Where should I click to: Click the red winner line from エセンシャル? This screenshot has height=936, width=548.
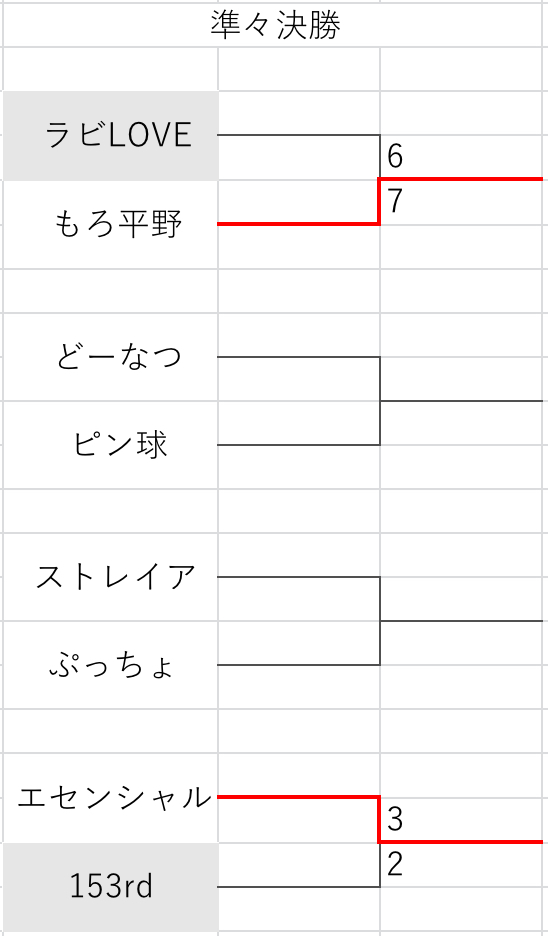click(298, 797)
